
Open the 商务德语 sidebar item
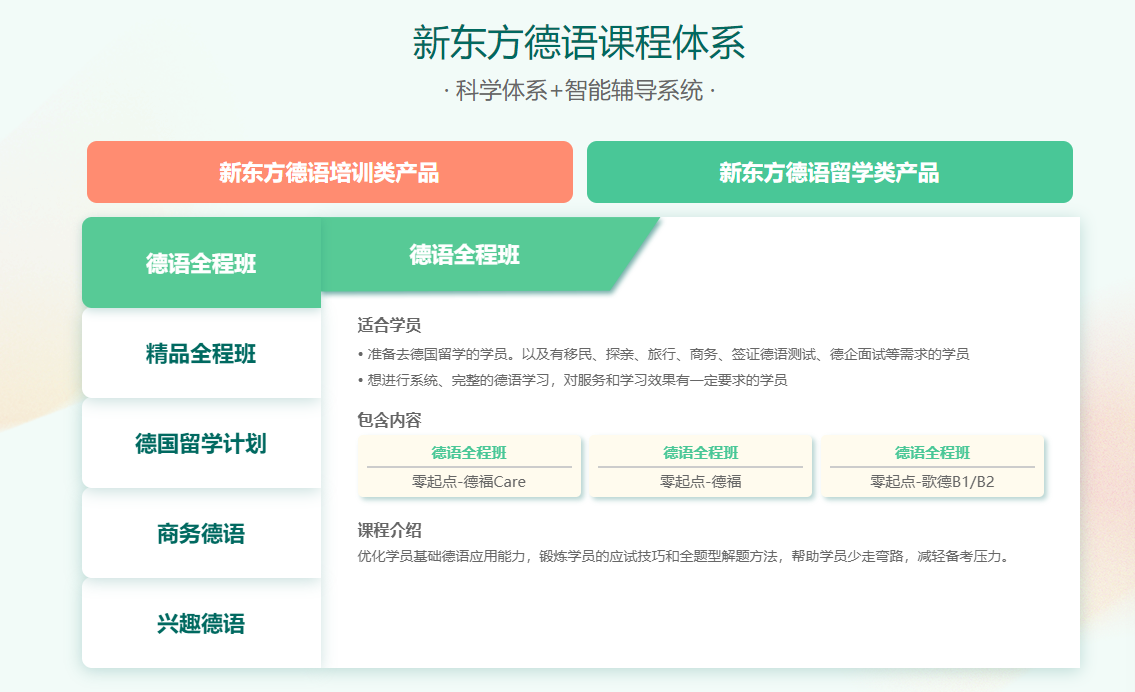(201, 534)
